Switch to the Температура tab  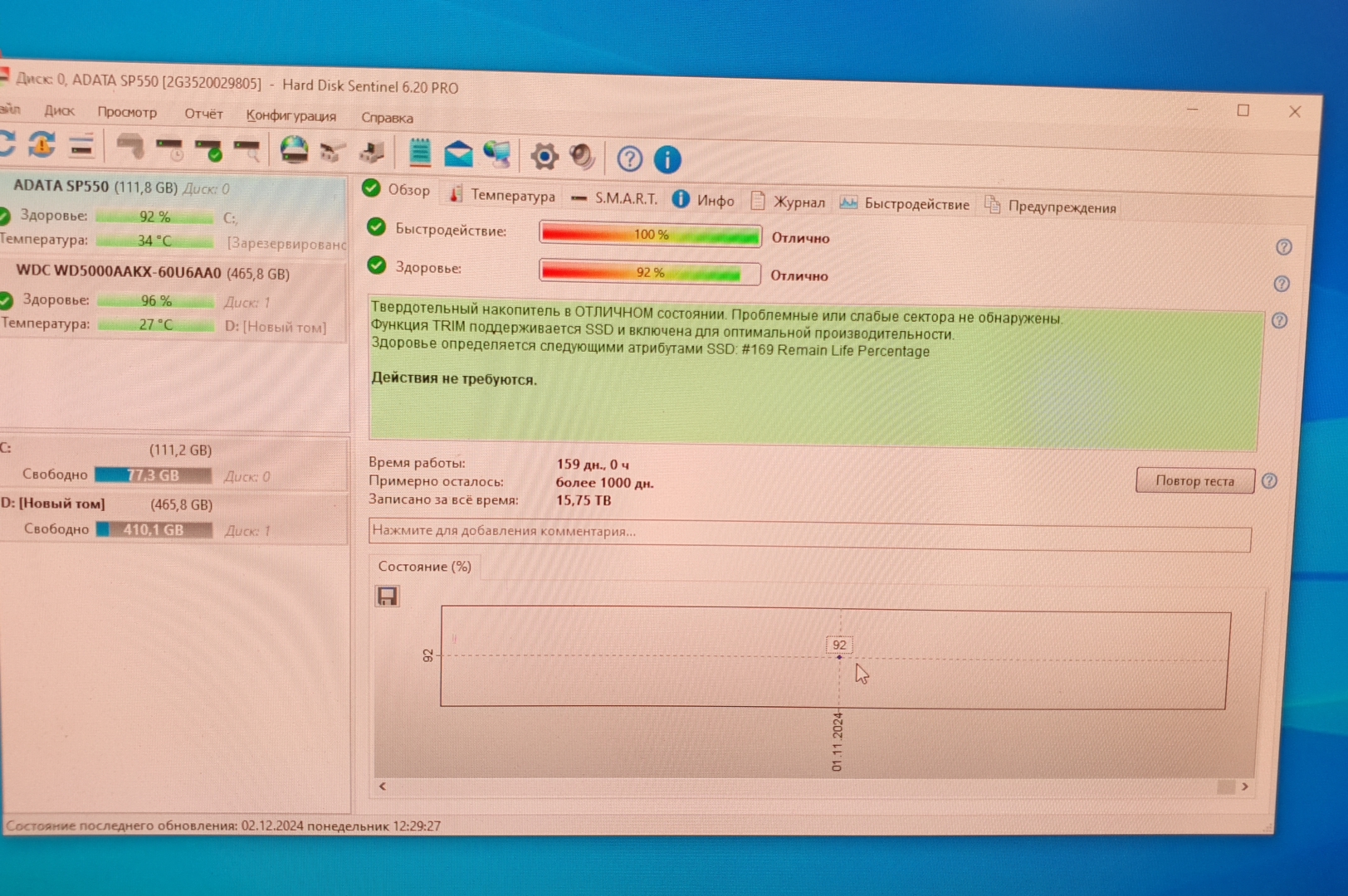(503, 195)
